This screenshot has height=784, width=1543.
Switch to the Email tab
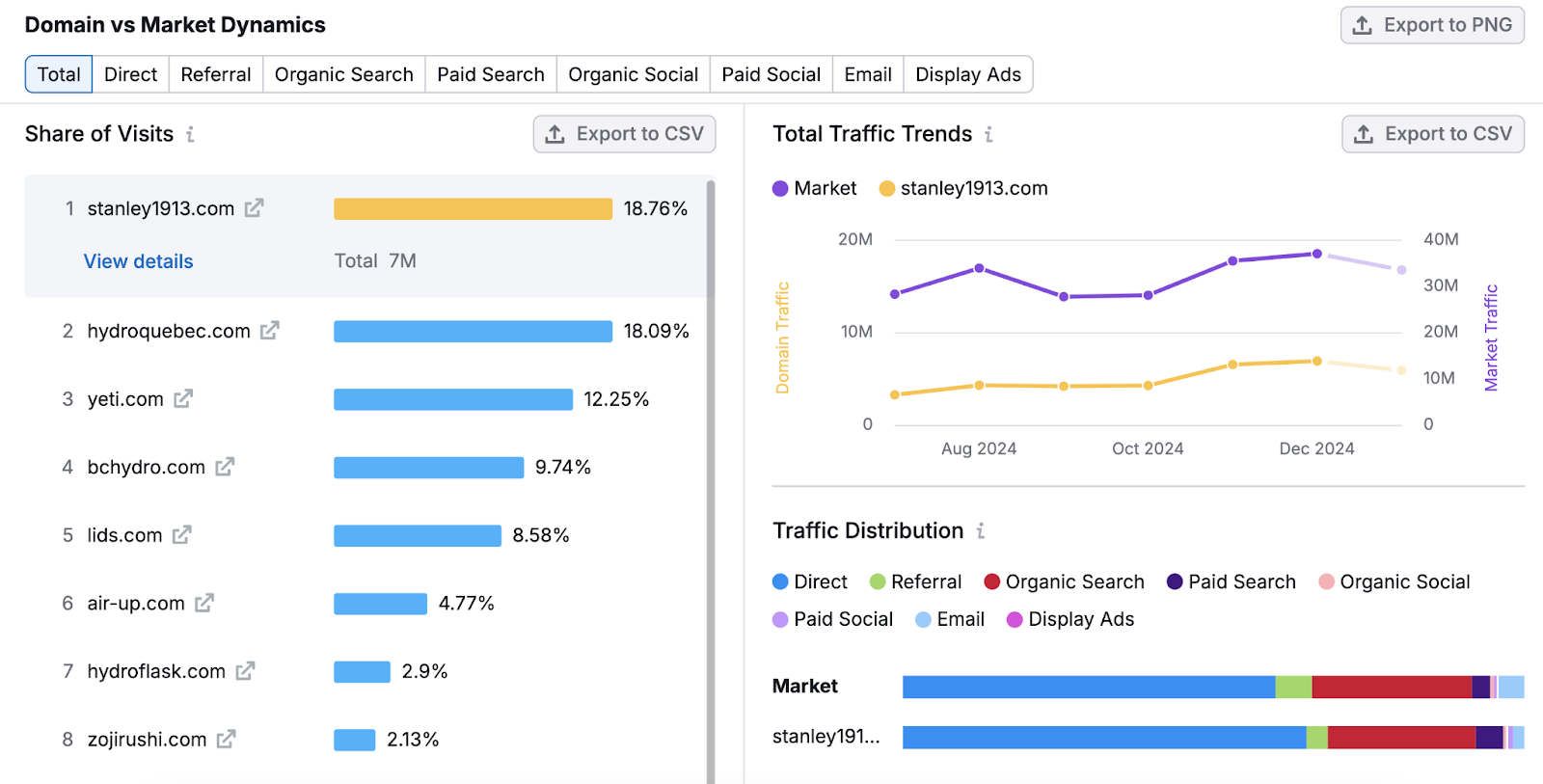pos(868,74)
